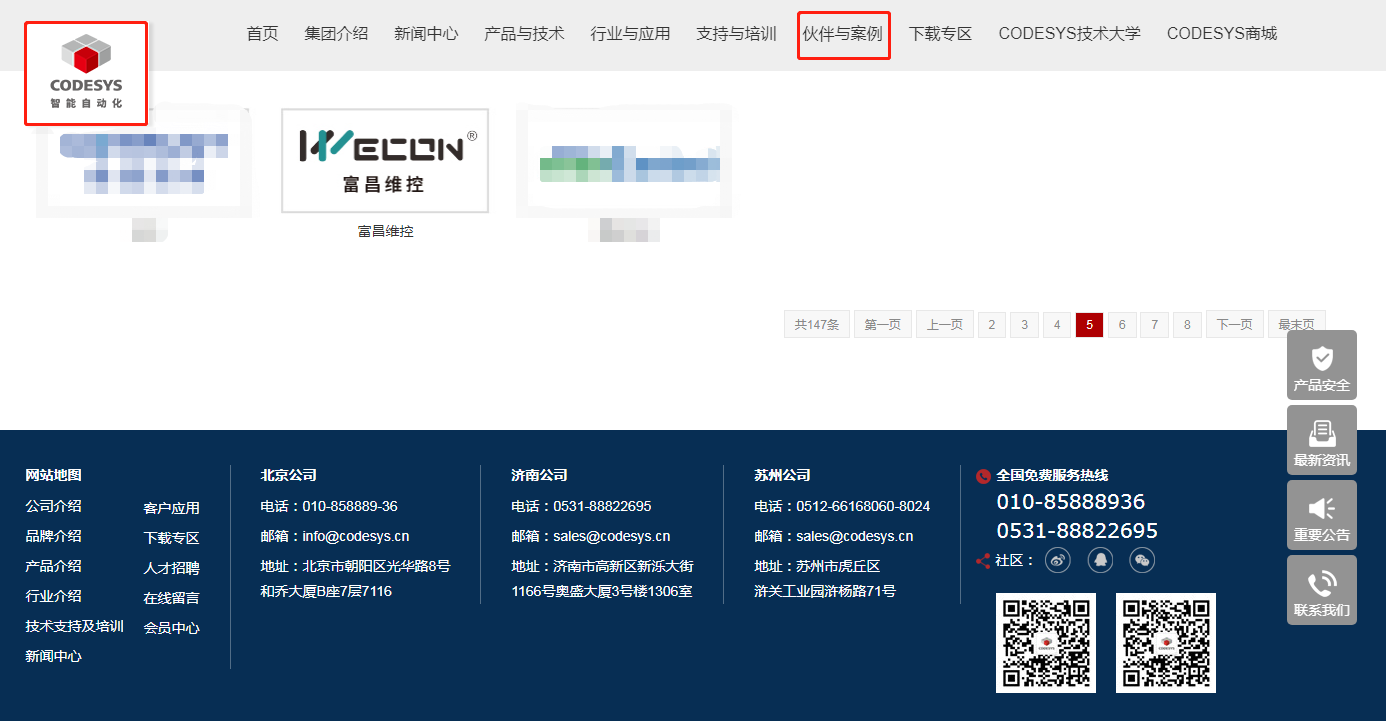Open 集团介绍 menu item
Image resolution: width=1386 pixels, height=721 pixels.
pos(336,33)
